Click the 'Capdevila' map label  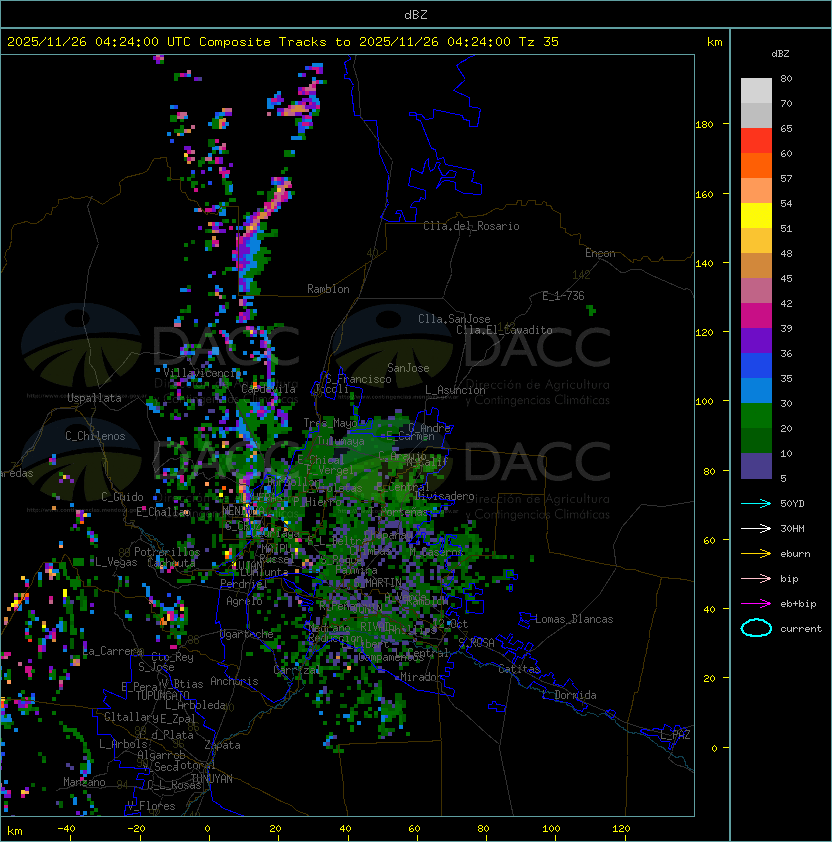pyautogui.click(x=268, y=389)
